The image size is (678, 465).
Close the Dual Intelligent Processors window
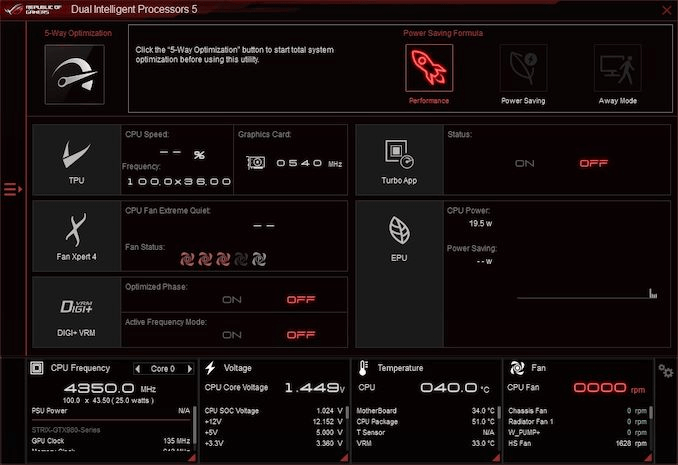coord(667,10)
